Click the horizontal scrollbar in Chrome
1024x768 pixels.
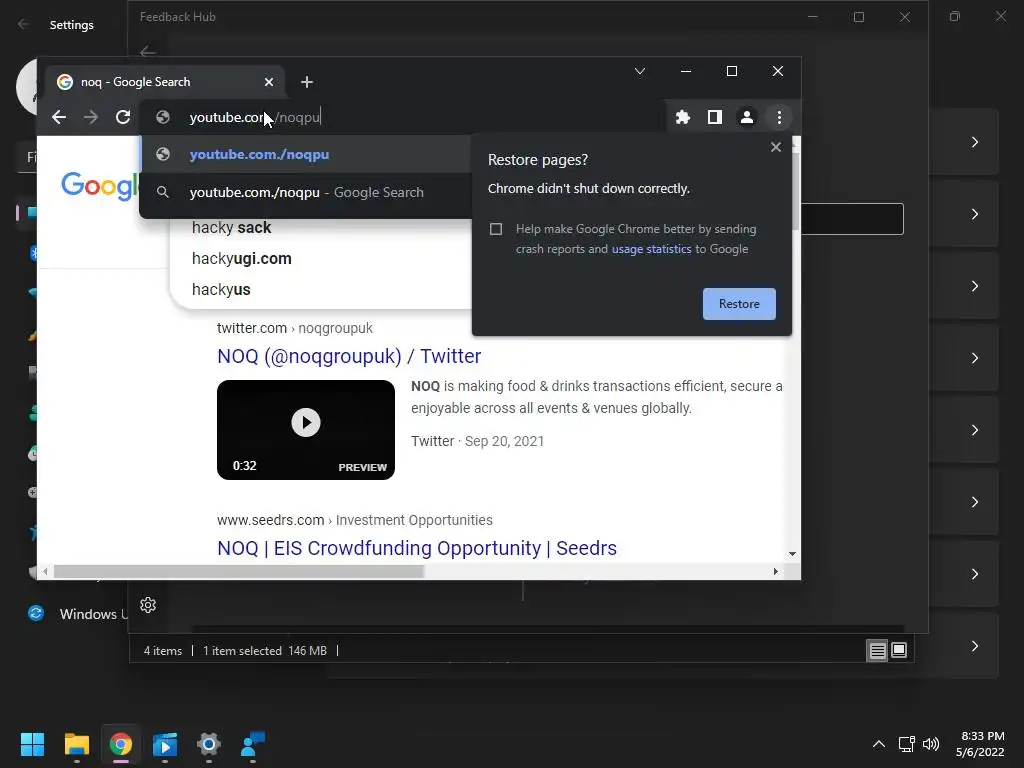point(238,571)
